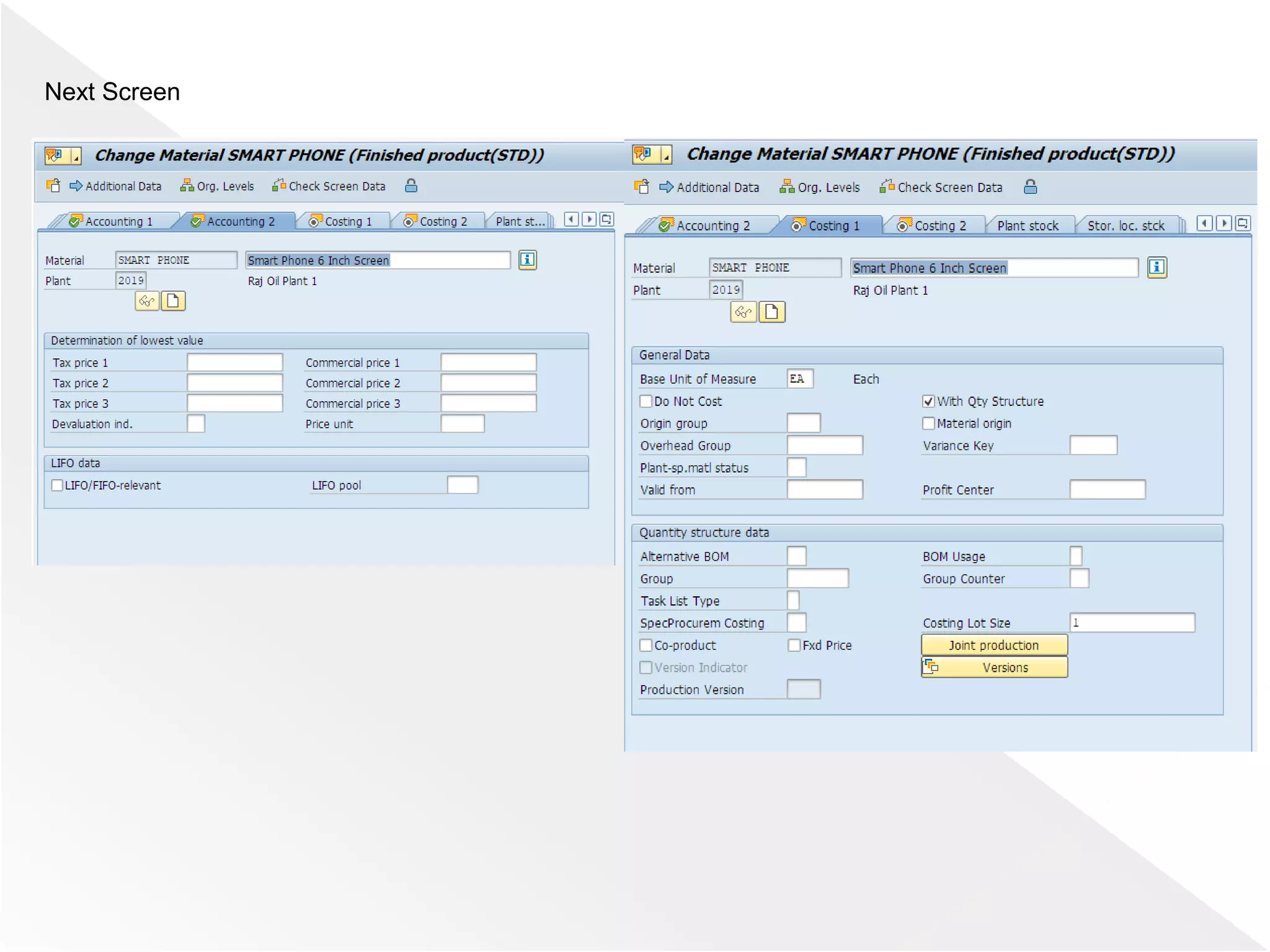
Task: Click Additional Data arrow in the left window
Action: pyautogui.click(x=76, y=186)
